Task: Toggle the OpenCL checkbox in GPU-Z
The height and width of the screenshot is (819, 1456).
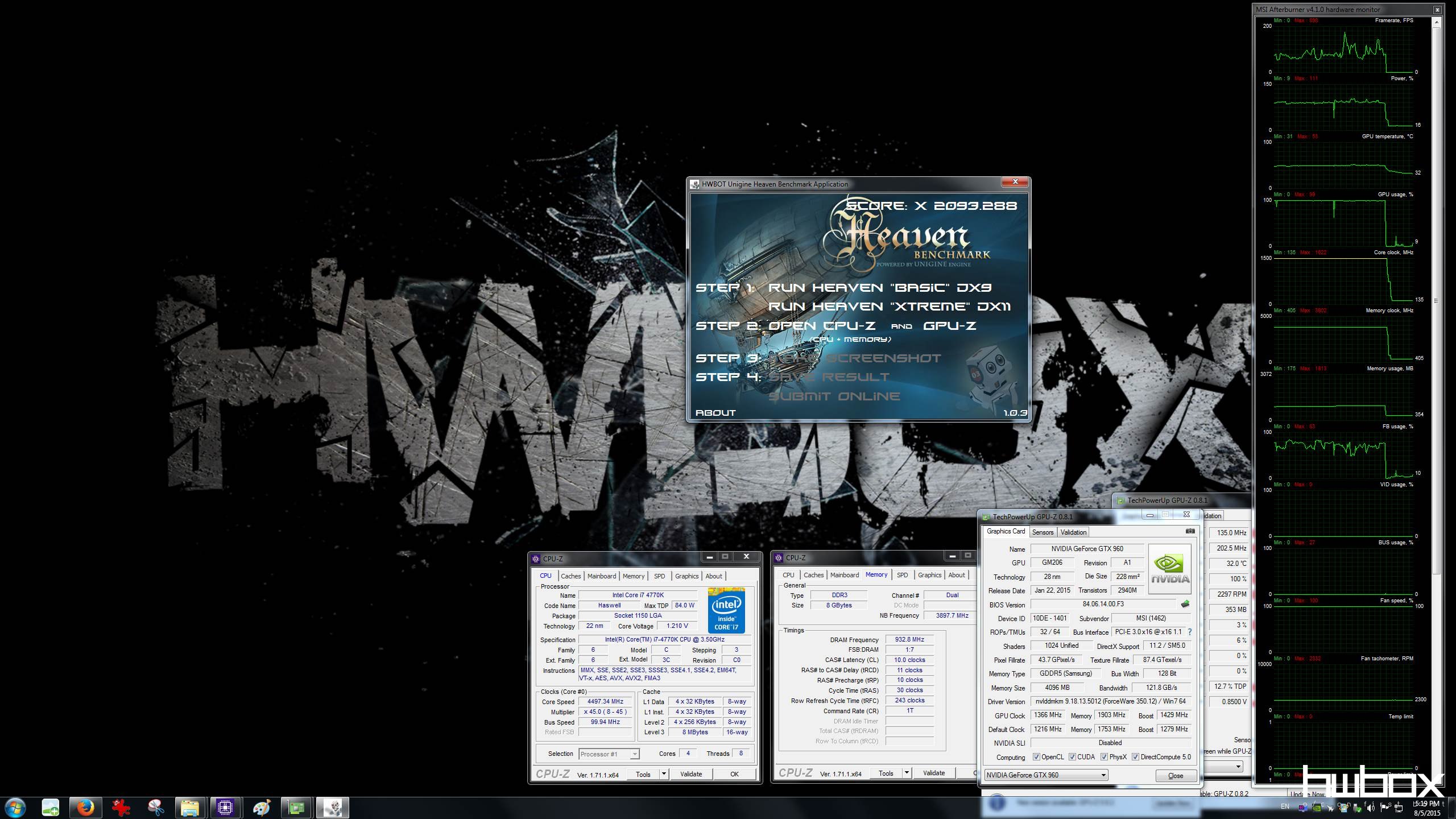Action: tap(1036, 757)
